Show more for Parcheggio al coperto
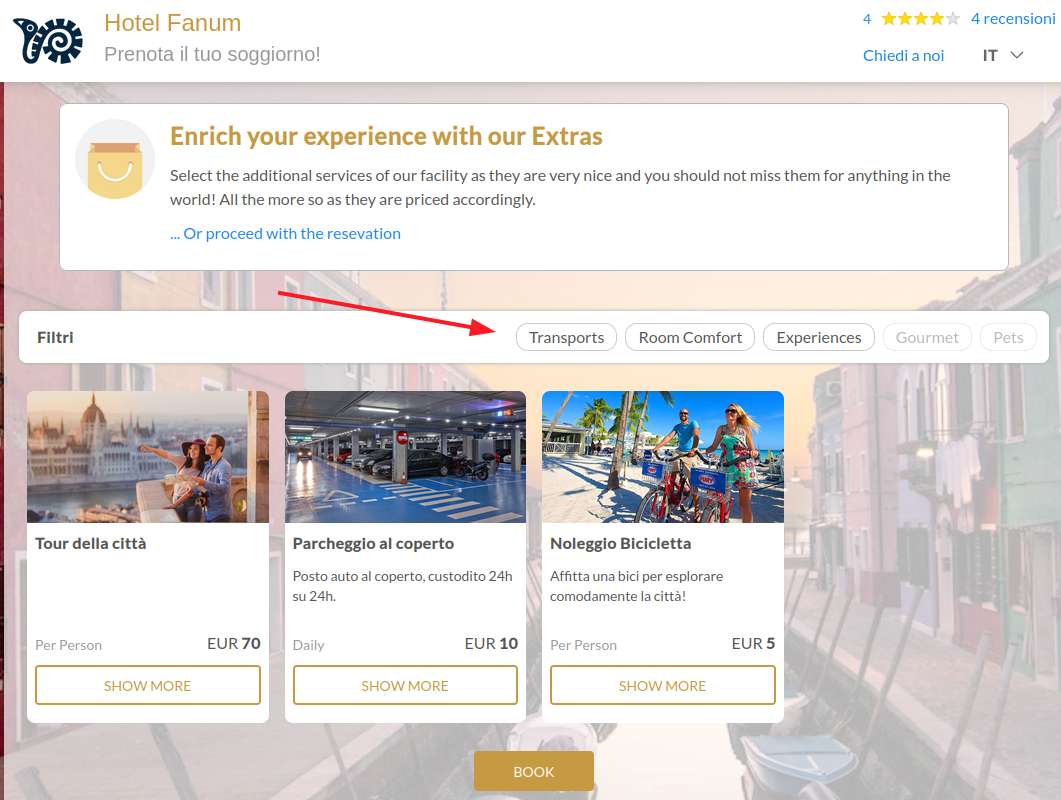 (x=405, y=685)
